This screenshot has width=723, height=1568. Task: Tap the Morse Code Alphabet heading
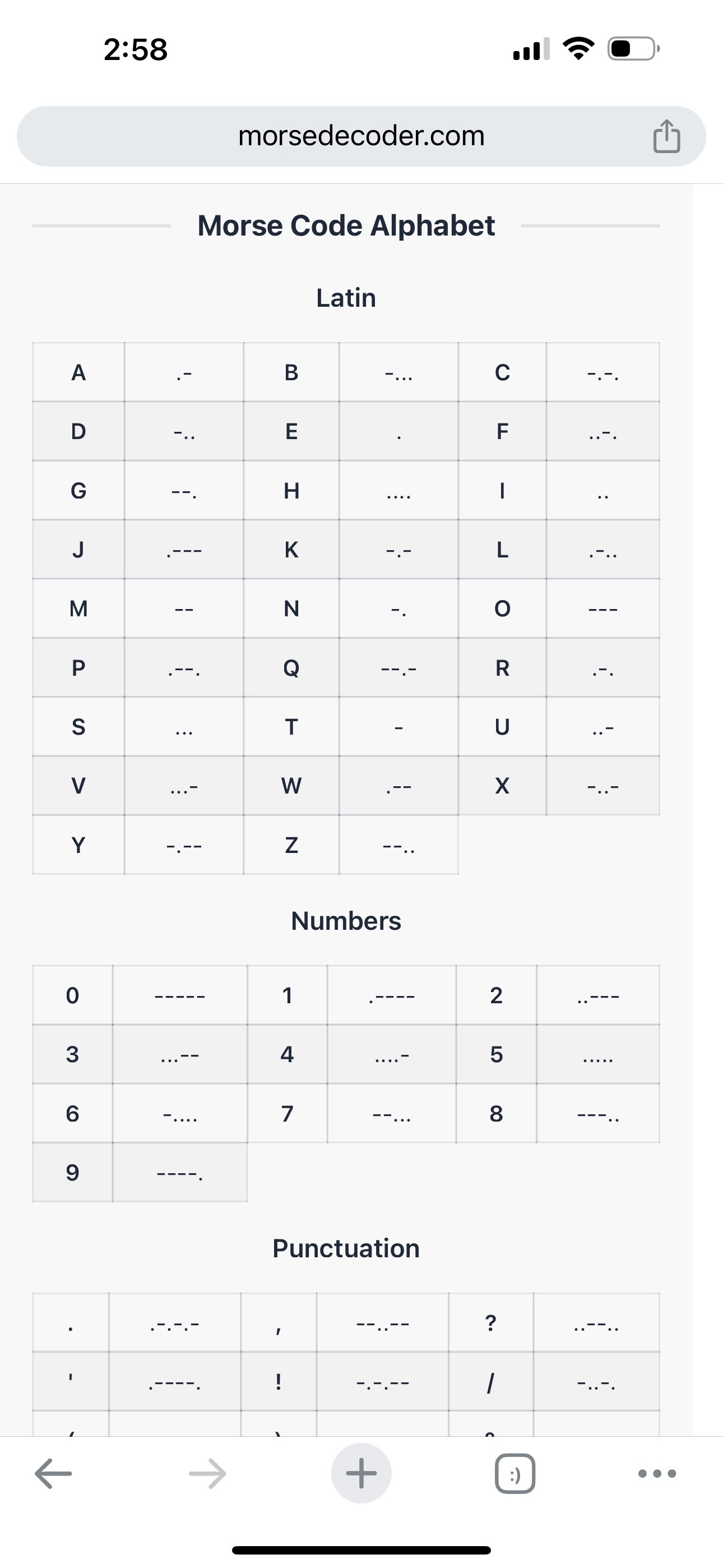346,226
